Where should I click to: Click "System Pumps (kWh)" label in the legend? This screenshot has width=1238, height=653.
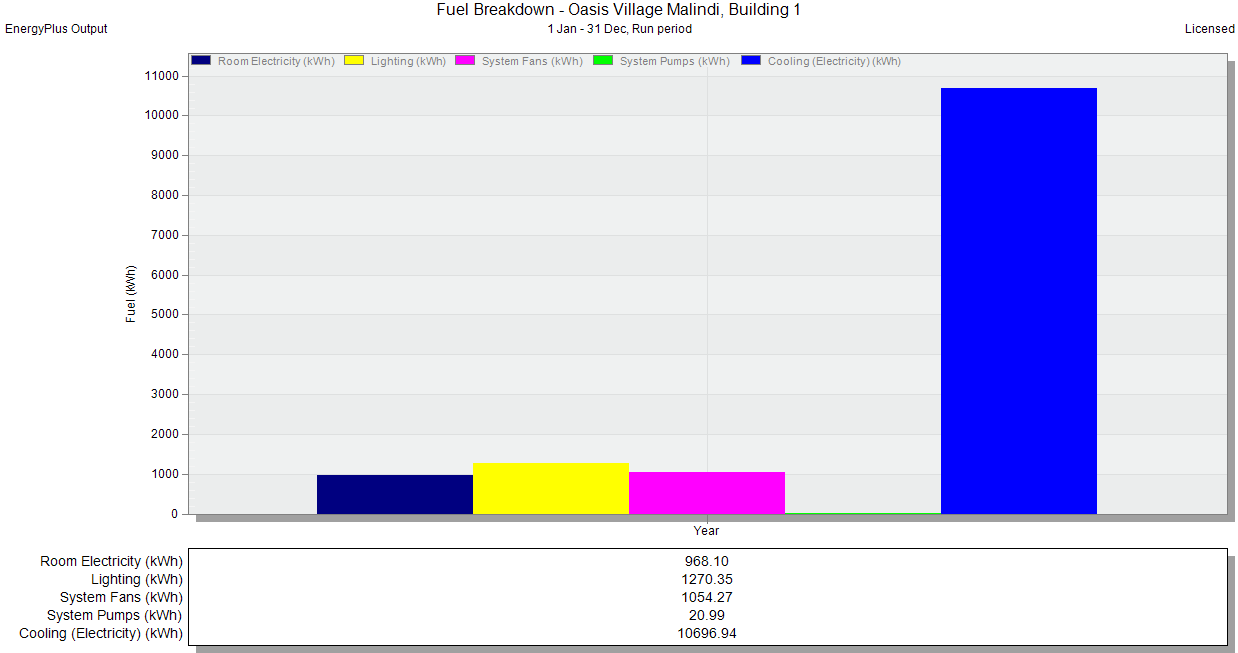coord(675,62)
